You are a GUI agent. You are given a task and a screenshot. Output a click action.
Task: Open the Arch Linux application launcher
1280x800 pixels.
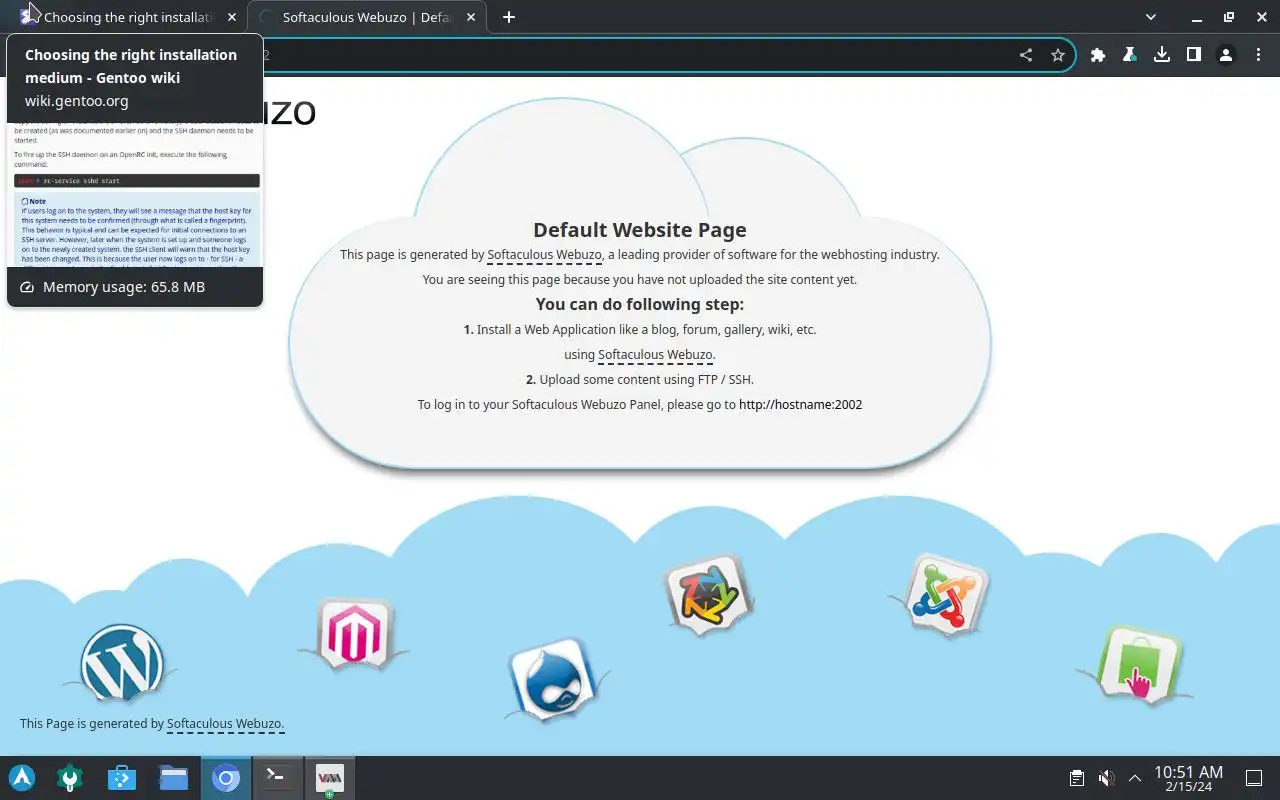click(22, 778)
